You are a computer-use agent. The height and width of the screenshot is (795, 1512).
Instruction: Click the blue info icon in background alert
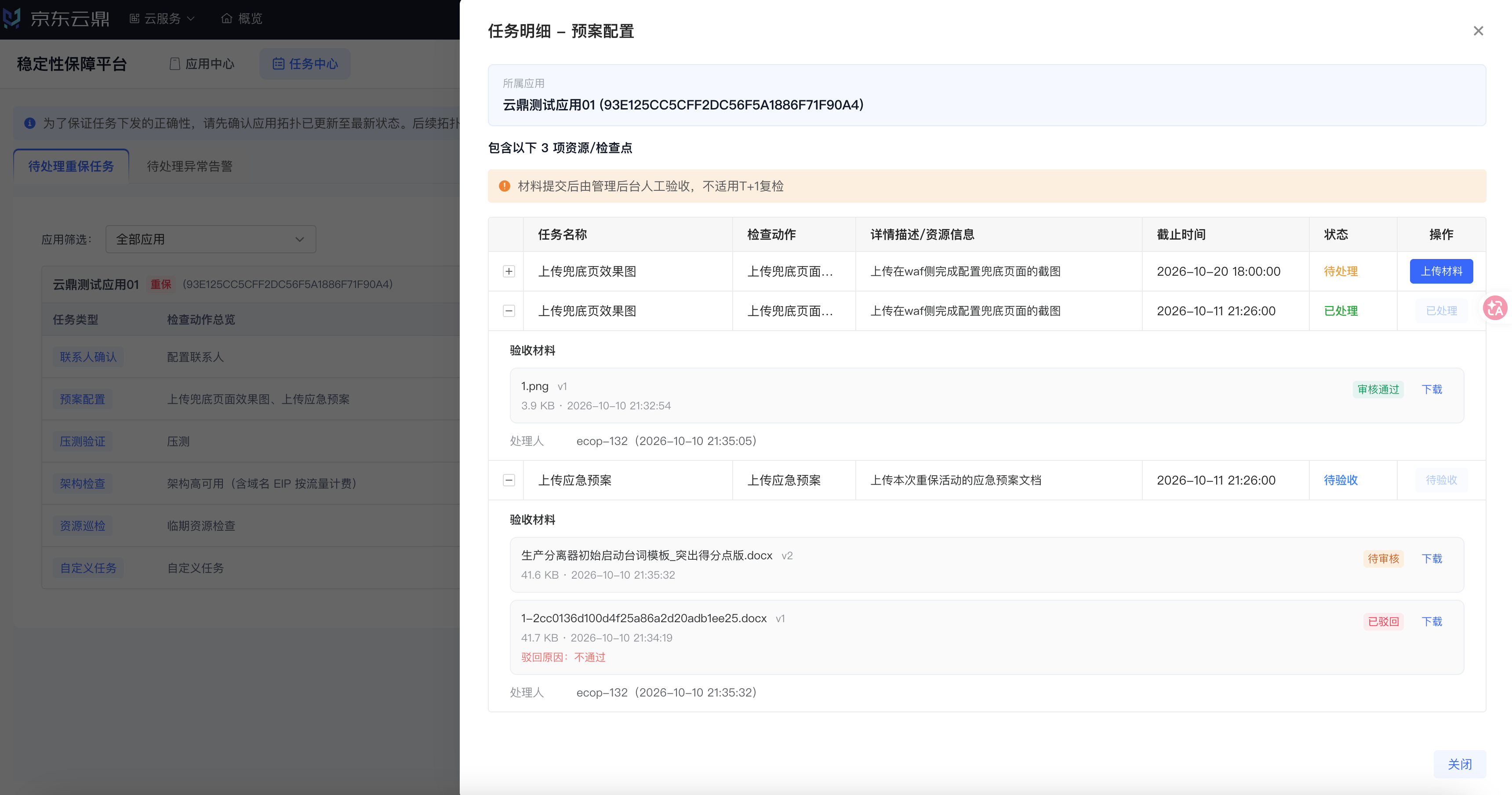[30, 123]
